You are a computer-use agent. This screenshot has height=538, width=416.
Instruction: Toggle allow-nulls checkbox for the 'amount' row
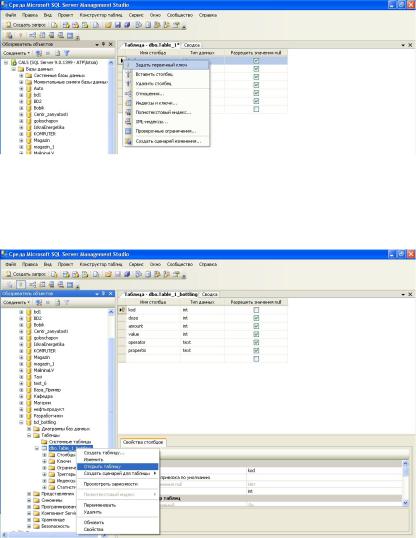click(x=256, y=326)
